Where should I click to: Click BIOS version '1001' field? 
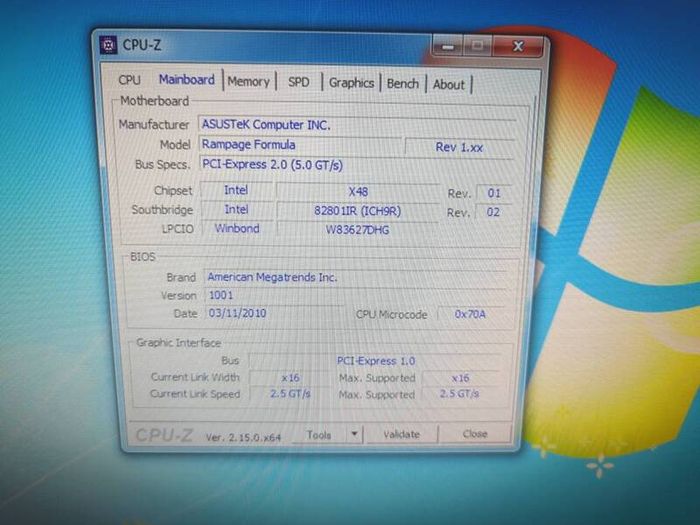point(355,295)
